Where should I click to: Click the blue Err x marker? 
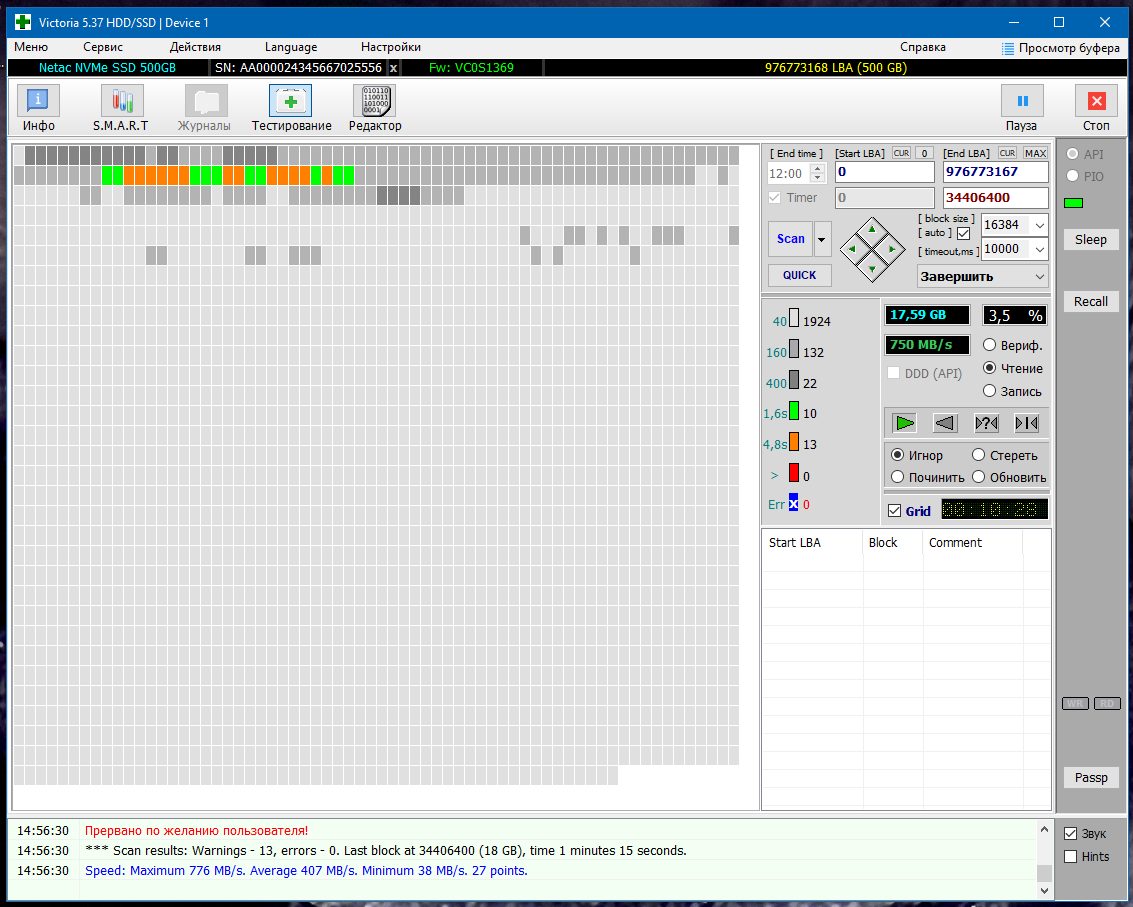(793, 503)
